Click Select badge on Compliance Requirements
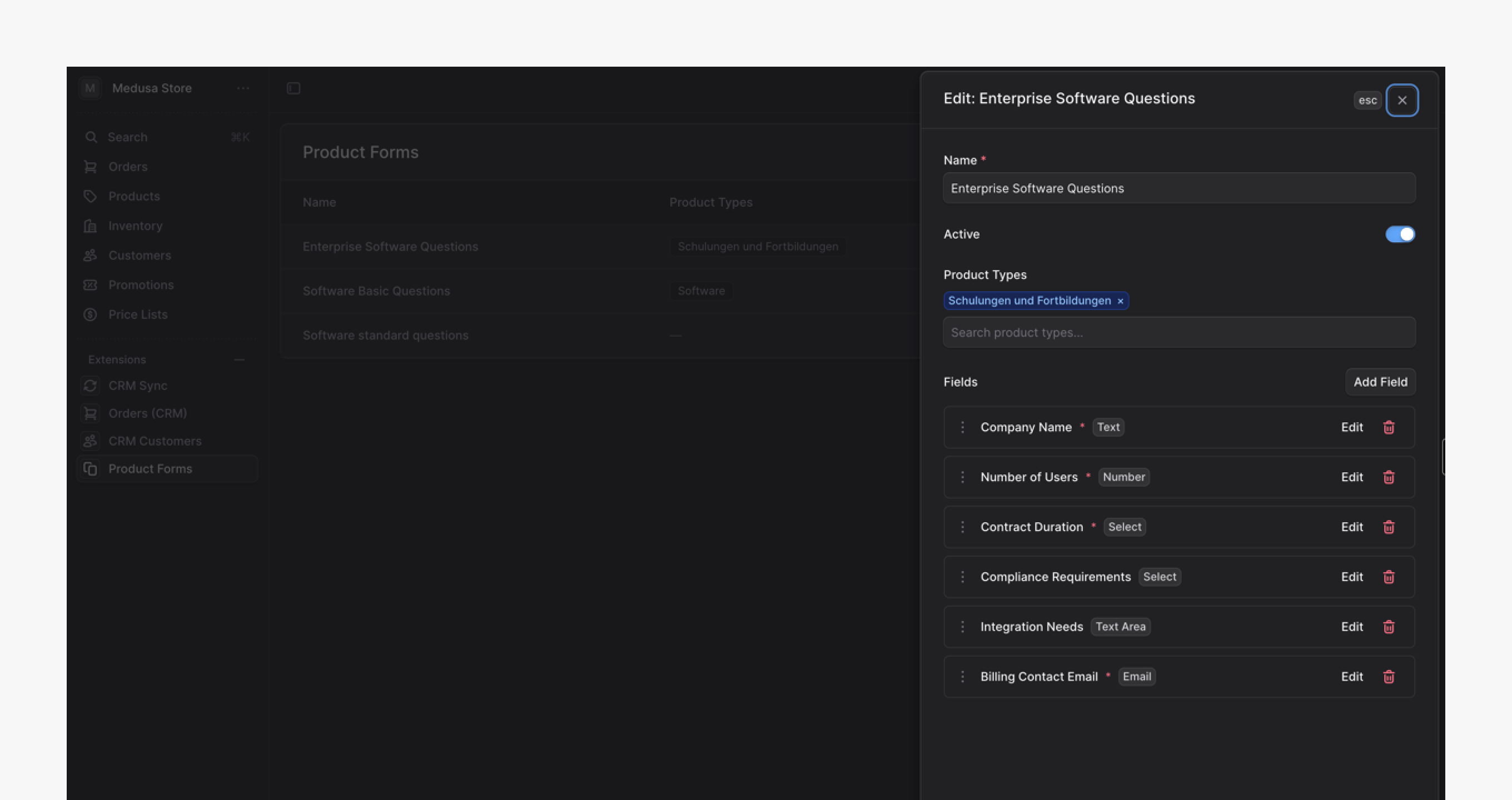Screen dimensions: 1512x800 click(1159, 577)
